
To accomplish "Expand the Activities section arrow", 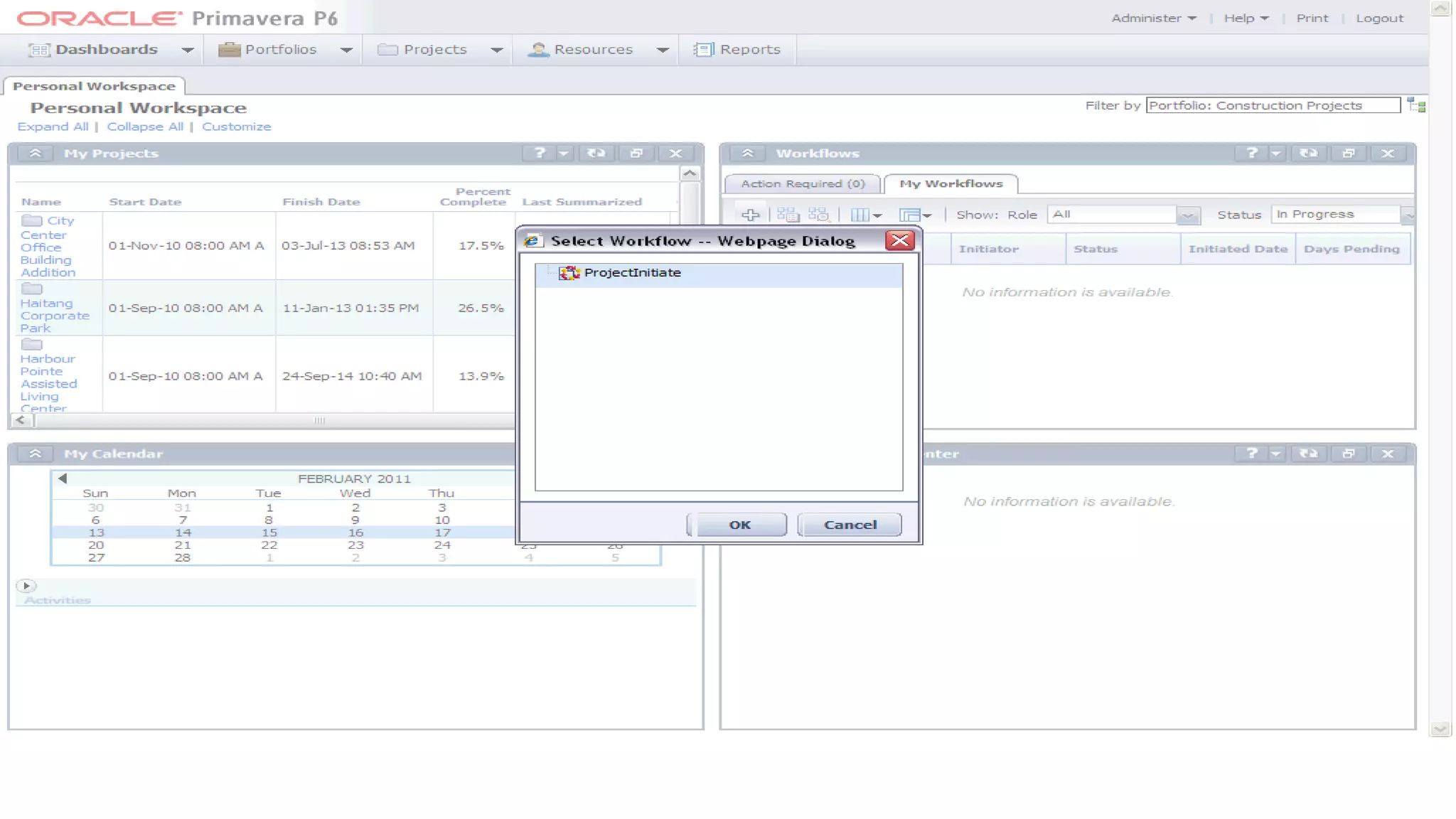I will point(26,586).
